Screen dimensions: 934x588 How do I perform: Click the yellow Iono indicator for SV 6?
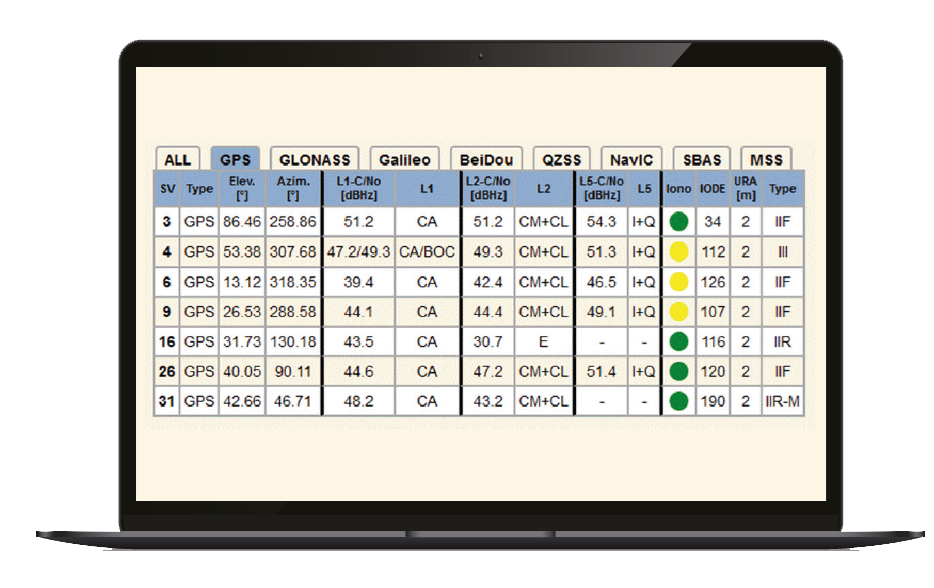pos(678,282)
